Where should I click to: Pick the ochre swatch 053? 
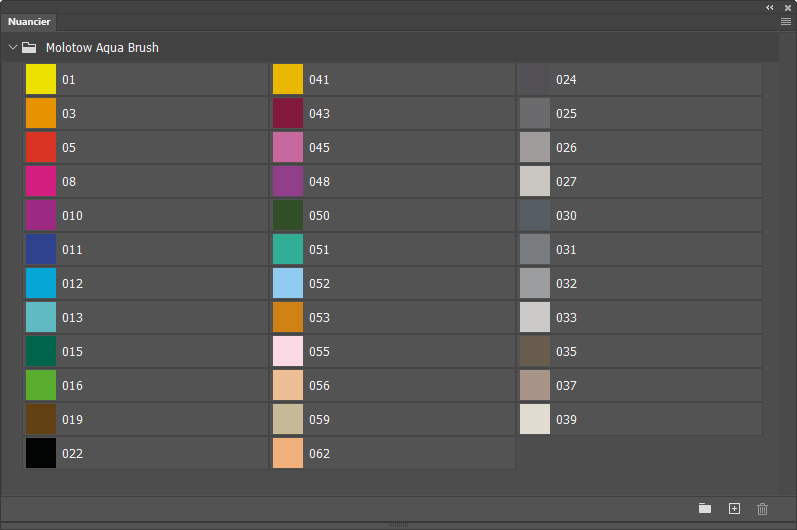point(288,318)
